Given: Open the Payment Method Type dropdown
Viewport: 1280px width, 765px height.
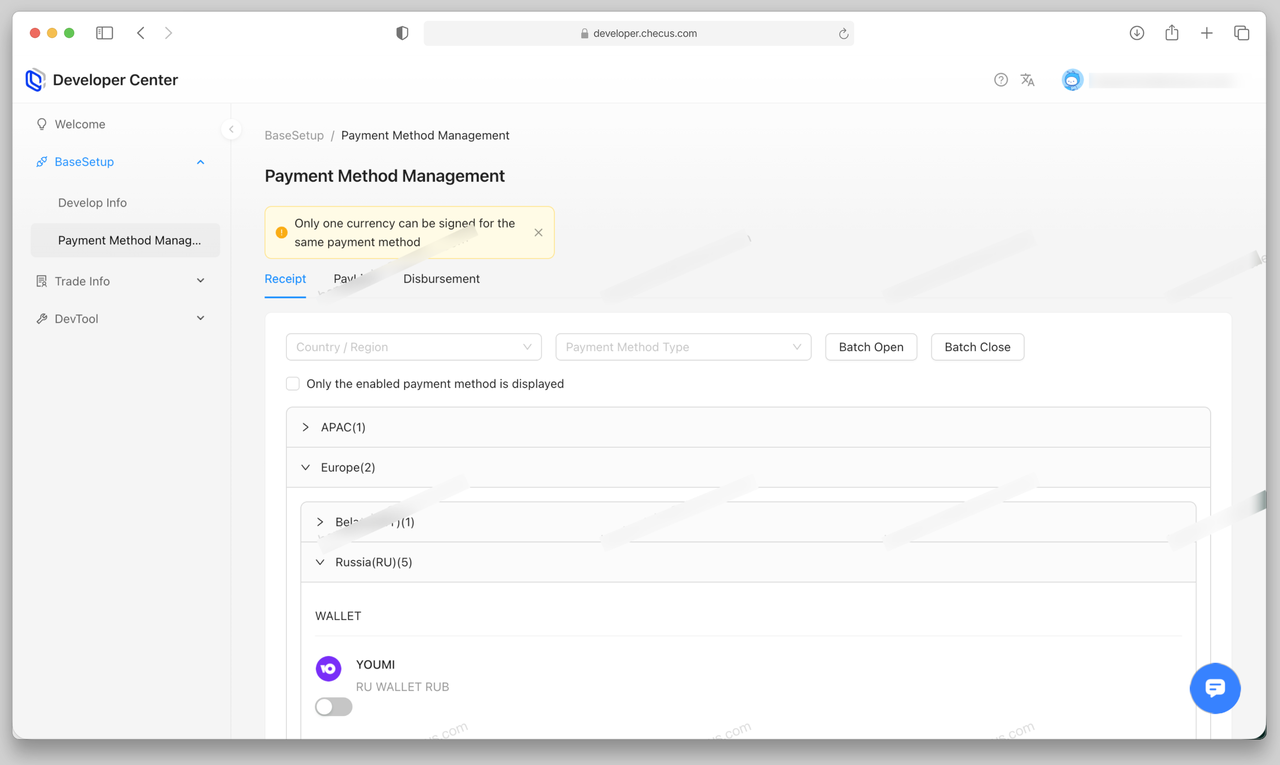Looking at the screenshot, I should coord(683,347).
